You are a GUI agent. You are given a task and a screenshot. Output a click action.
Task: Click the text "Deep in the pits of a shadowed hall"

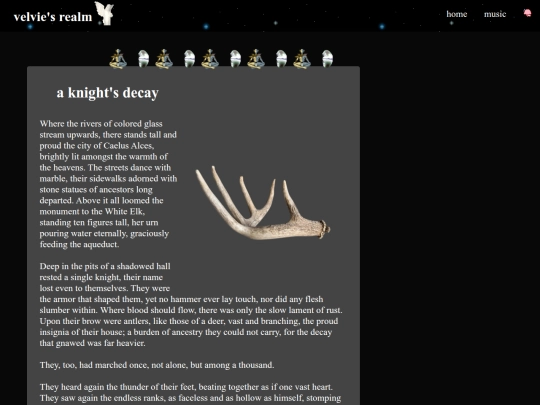click(x=105, y=266)
